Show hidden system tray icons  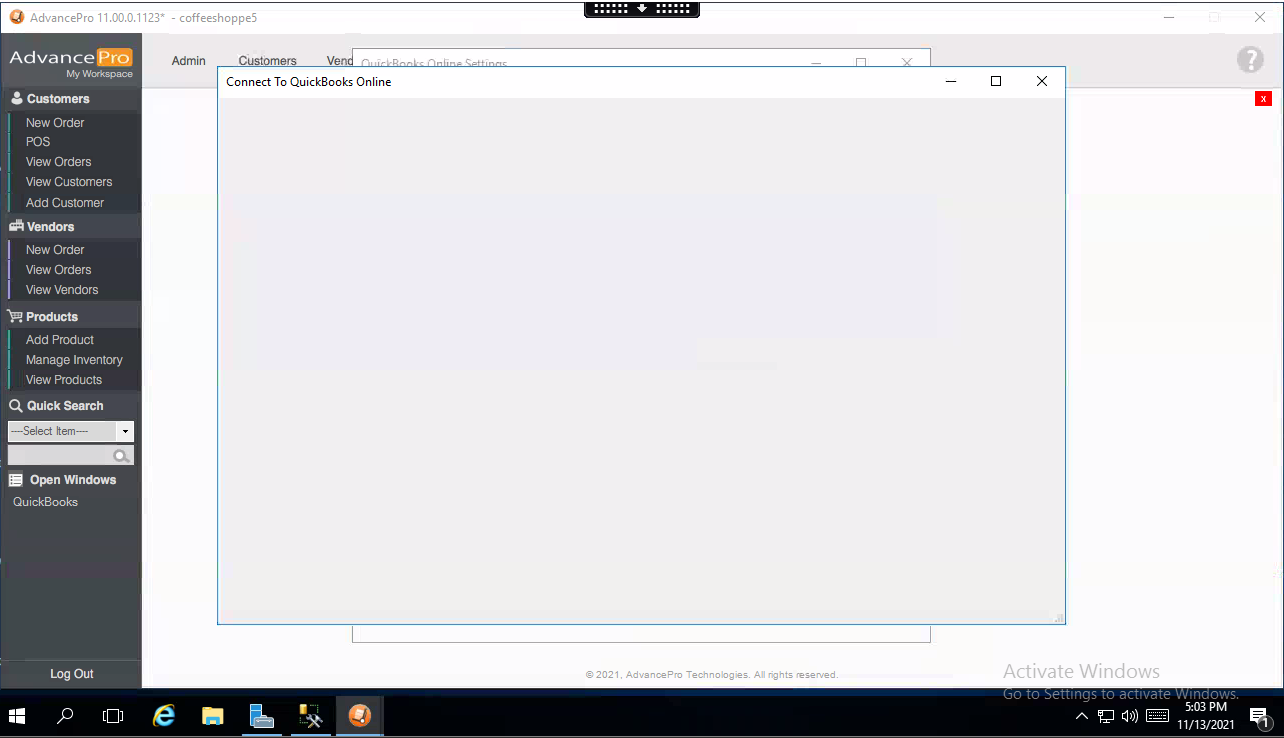[1082, 717]
